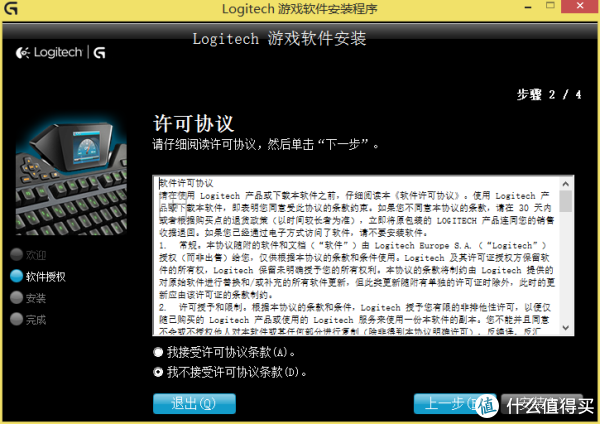Click the license agreement scrollbar thumb
The image size is (600, 424).
tap(566, 201)
